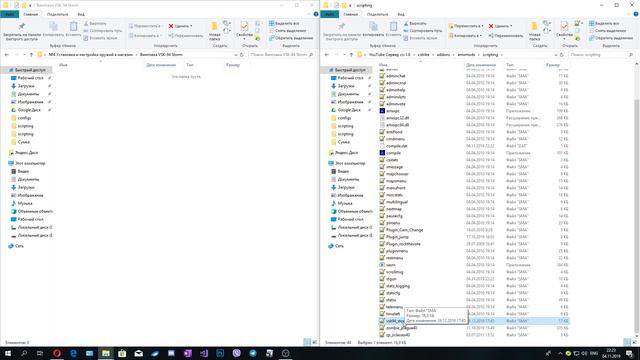The width and height of the screenshot is (640, 360).
Task: Select config folder in right window sidebar
Action: tap(344, 118)
